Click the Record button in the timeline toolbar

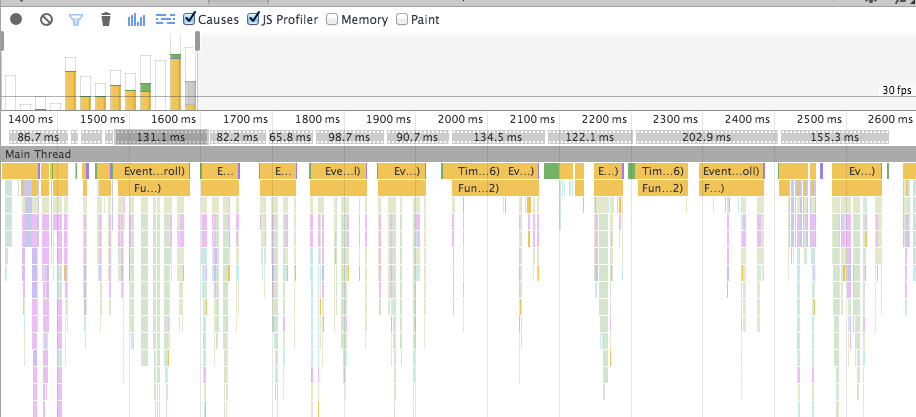[x=16, y=19]
